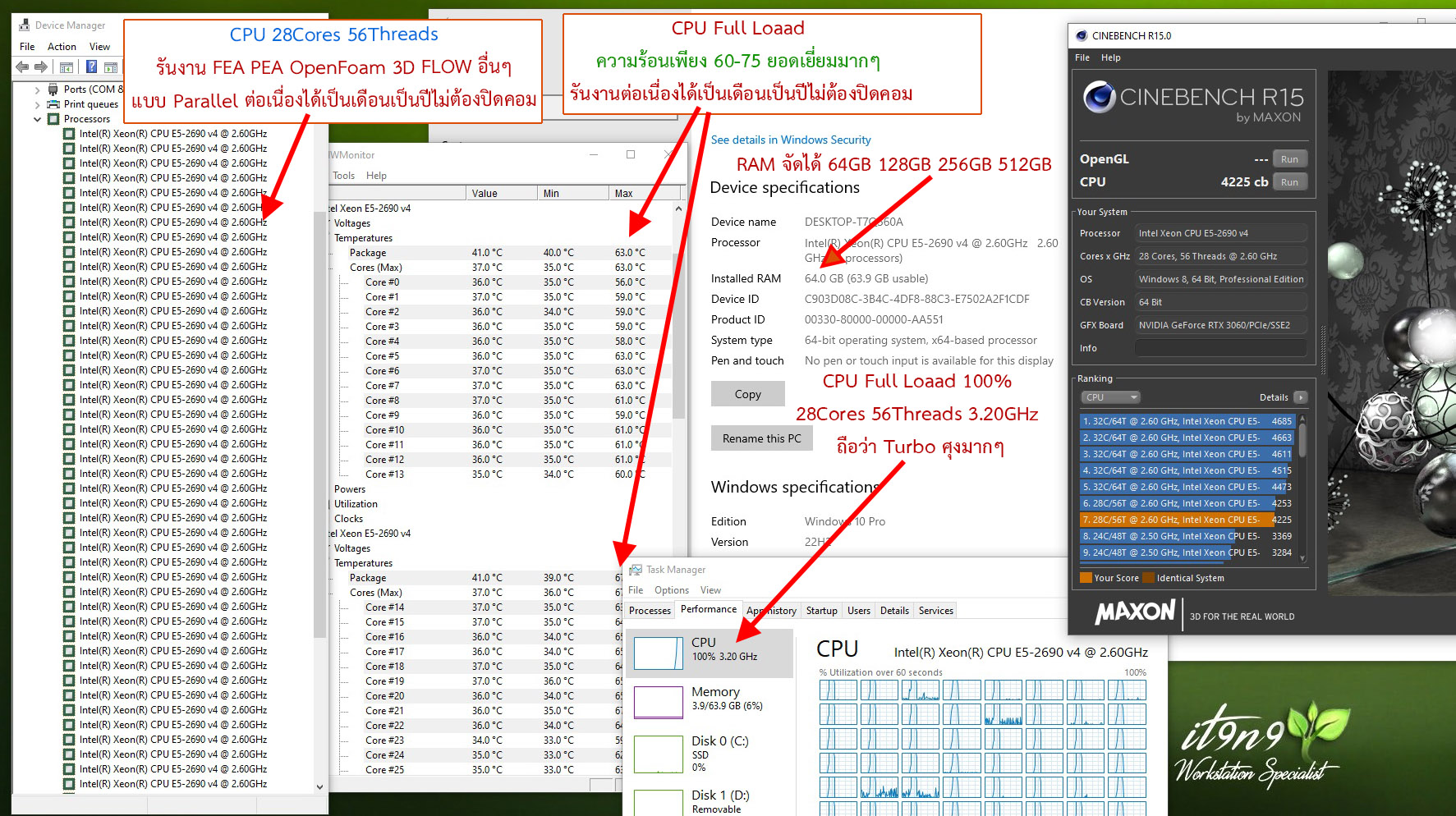Run the CPU benchmark in Cinebench
The height and width of the screenshot is (816, 1456).
1289,182
